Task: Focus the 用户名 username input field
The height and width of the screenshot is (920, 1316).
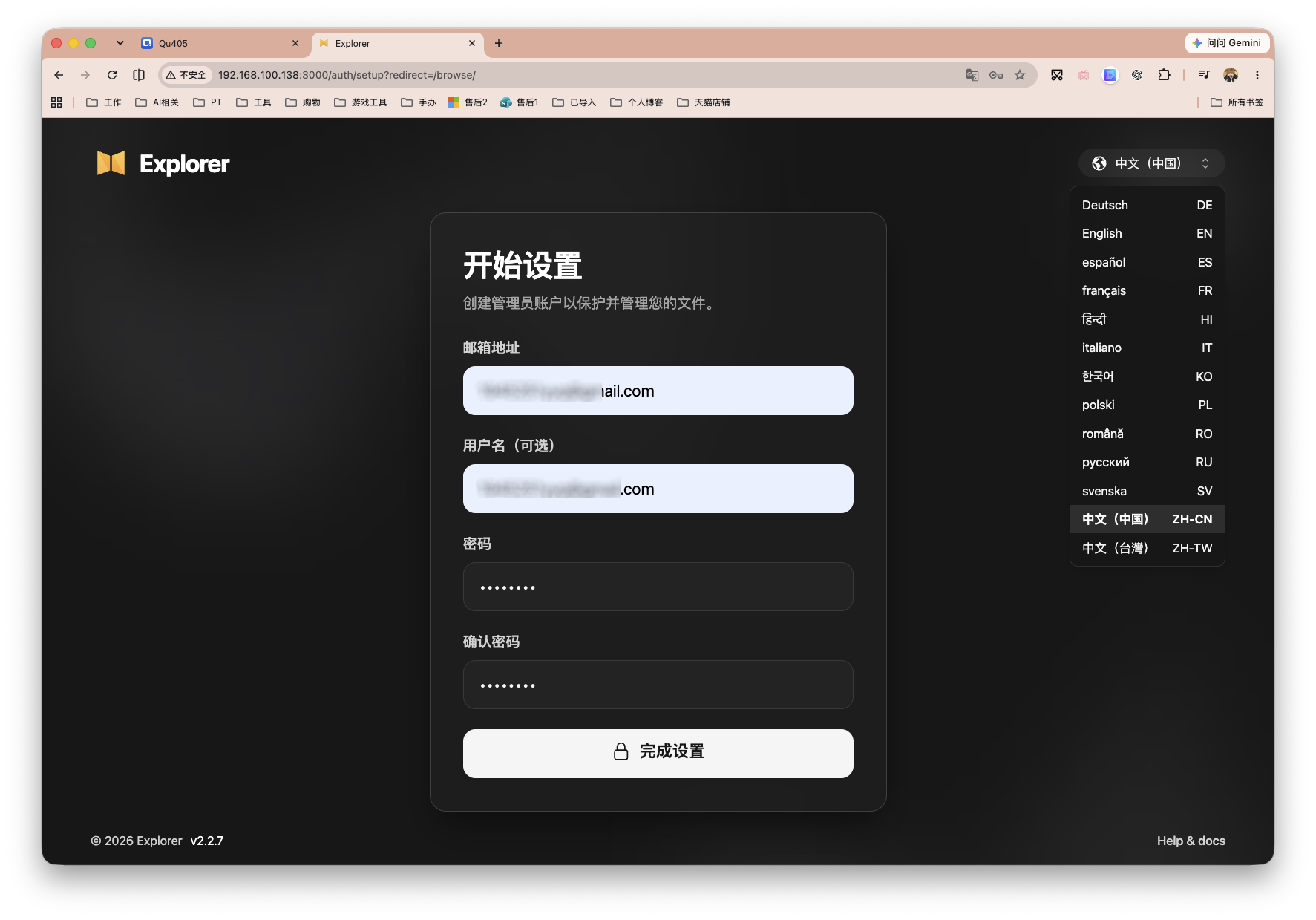Action: [658, 489]
